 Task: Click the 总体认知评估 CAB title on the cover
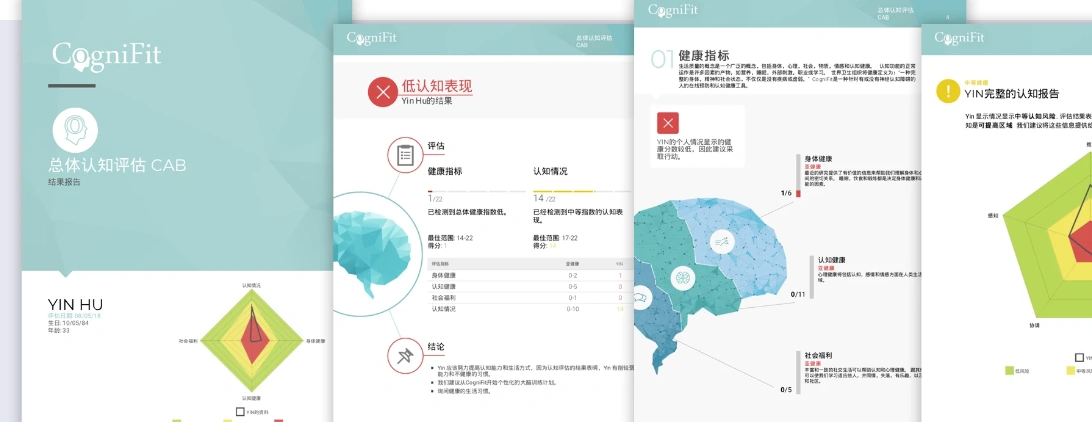tap(117, 166)
